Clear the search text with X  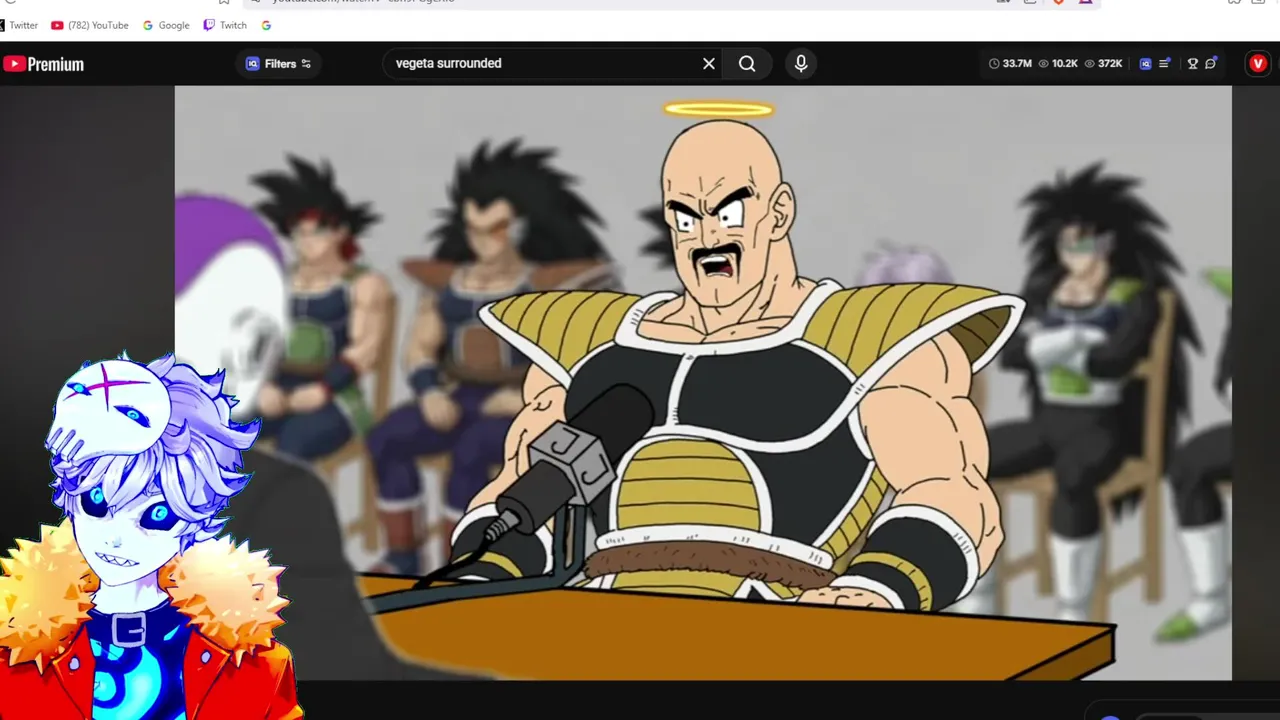point(709,64)
